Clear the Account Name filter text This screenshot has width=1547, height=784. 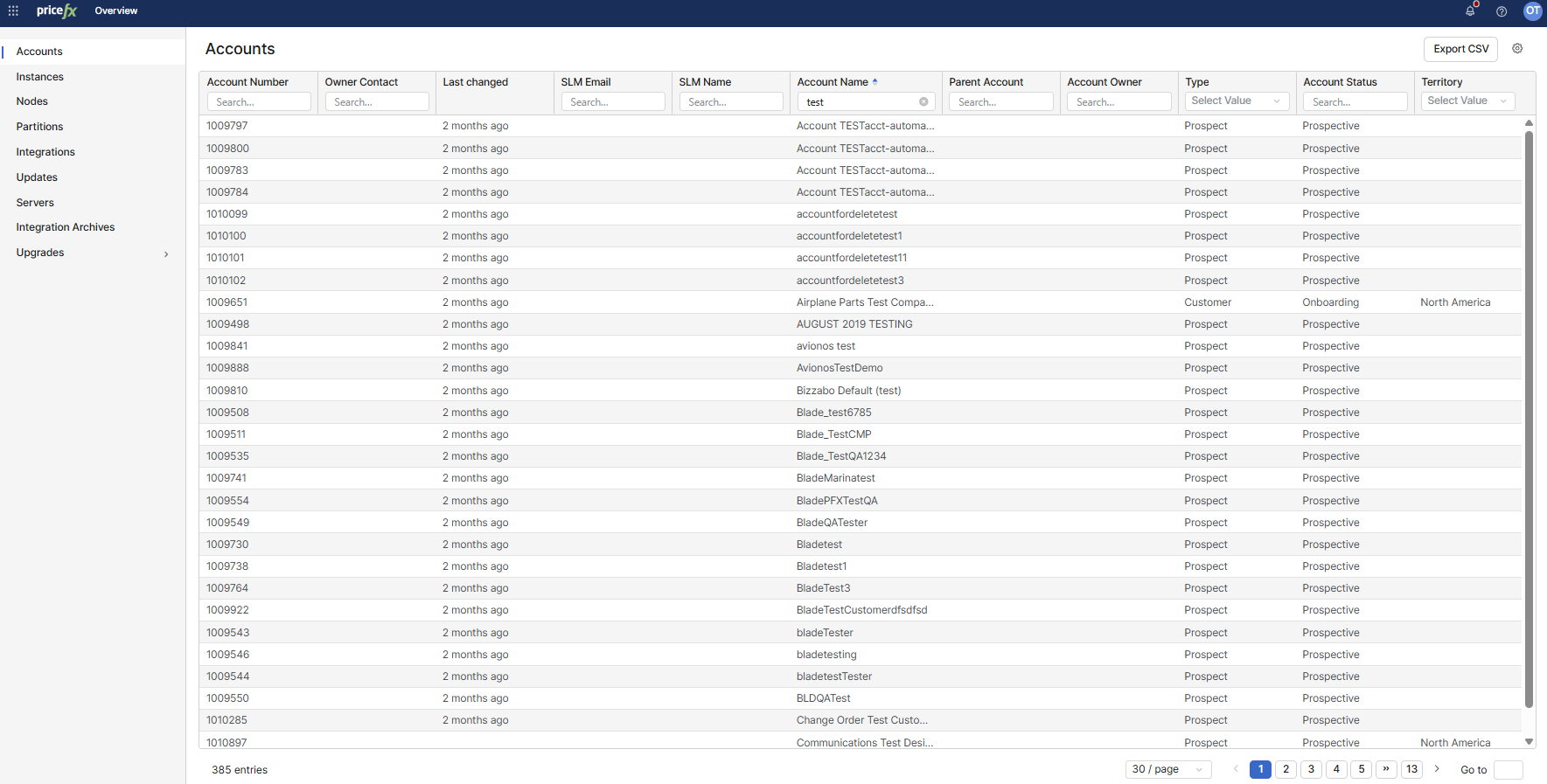[x=923, y=102]
